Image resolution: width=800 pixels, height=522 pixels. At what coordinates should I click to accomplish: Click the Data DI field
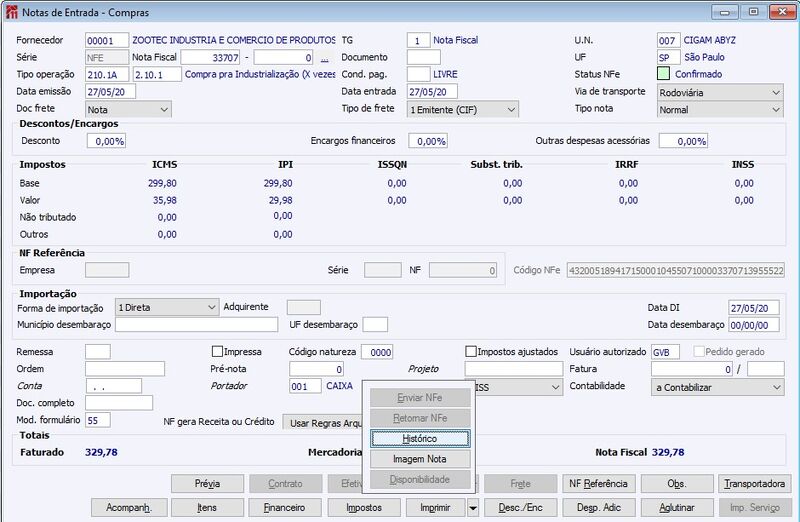click(x=754, y=308)
